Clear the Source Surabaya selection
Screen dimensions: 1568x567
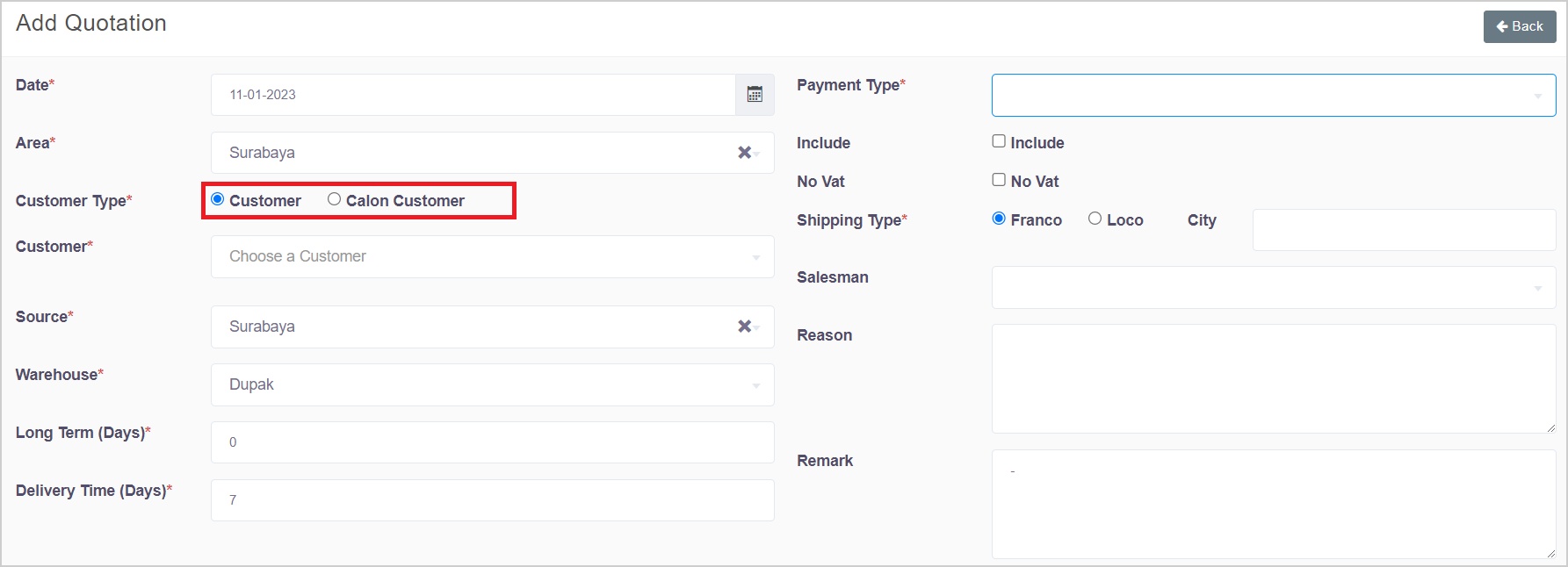coord(744,327)
